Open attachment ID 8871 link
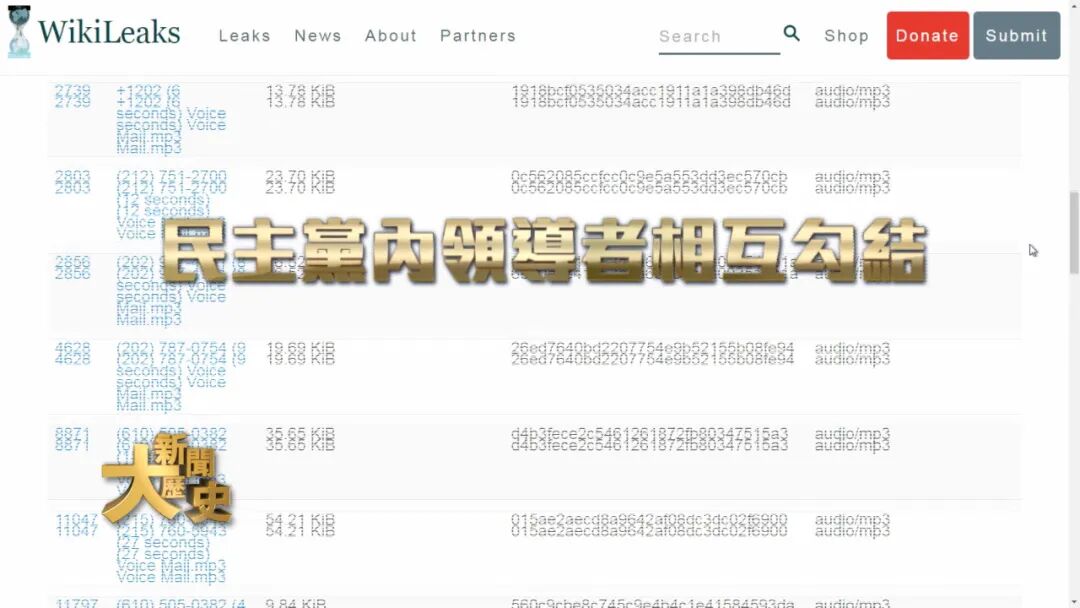The image size is (1080, 608). [x=72, y=439]
